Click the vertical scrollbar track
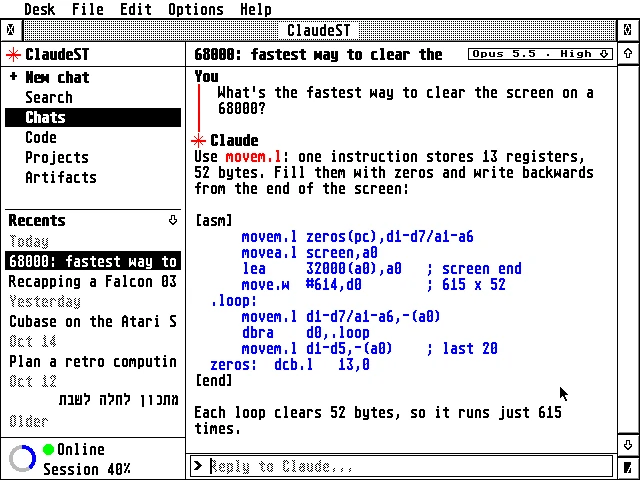Screen dimensions: 640x480 click(x=628, y=249)
